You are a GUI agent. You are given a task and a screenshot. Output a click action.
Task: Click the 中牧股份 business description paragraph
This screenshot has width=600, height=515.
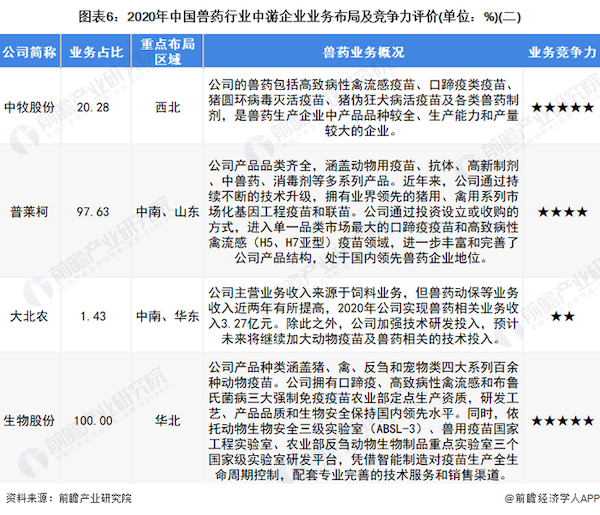(x=364, y=108)
